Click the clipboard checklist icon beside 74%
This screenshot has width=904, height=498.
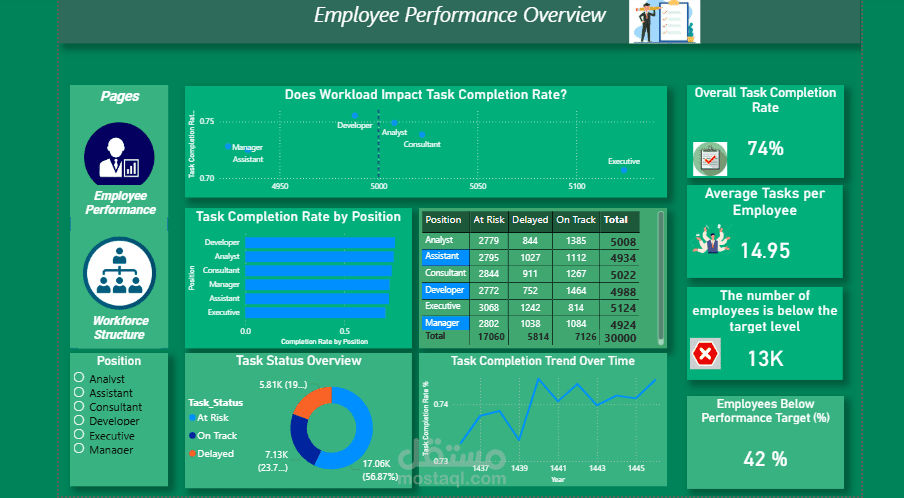click(710, 159)
